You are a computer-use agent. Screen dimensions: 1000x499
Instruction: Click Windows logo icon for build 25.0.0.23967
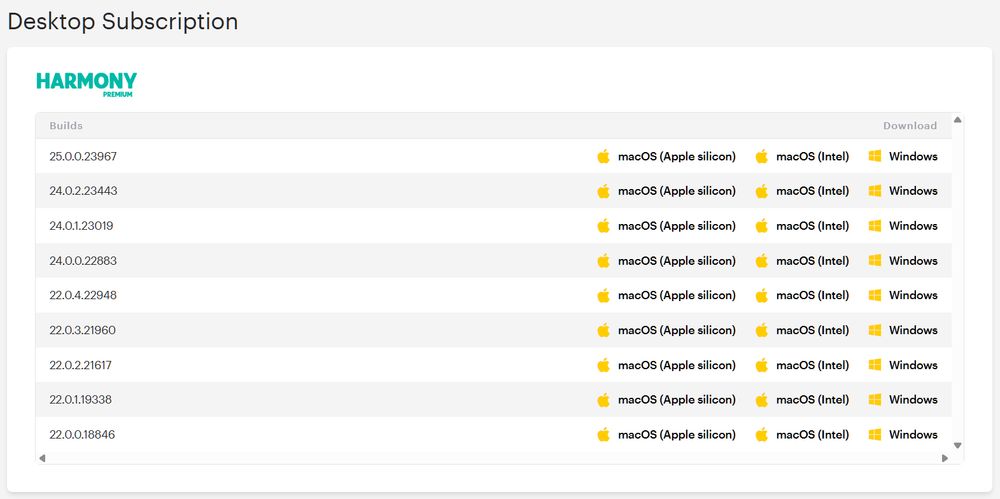pos(875,156)
